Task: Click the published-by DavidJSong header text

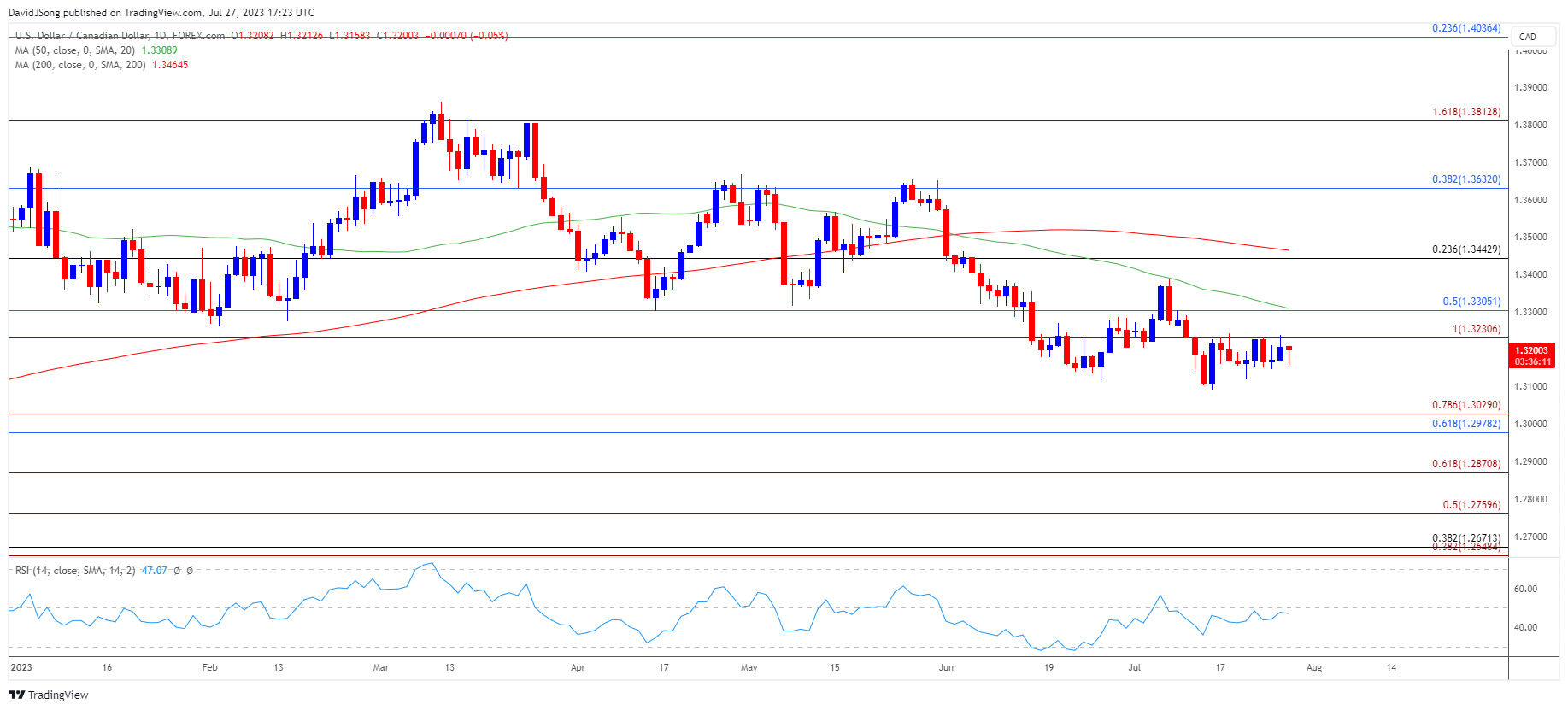Action: coord(161,12)
